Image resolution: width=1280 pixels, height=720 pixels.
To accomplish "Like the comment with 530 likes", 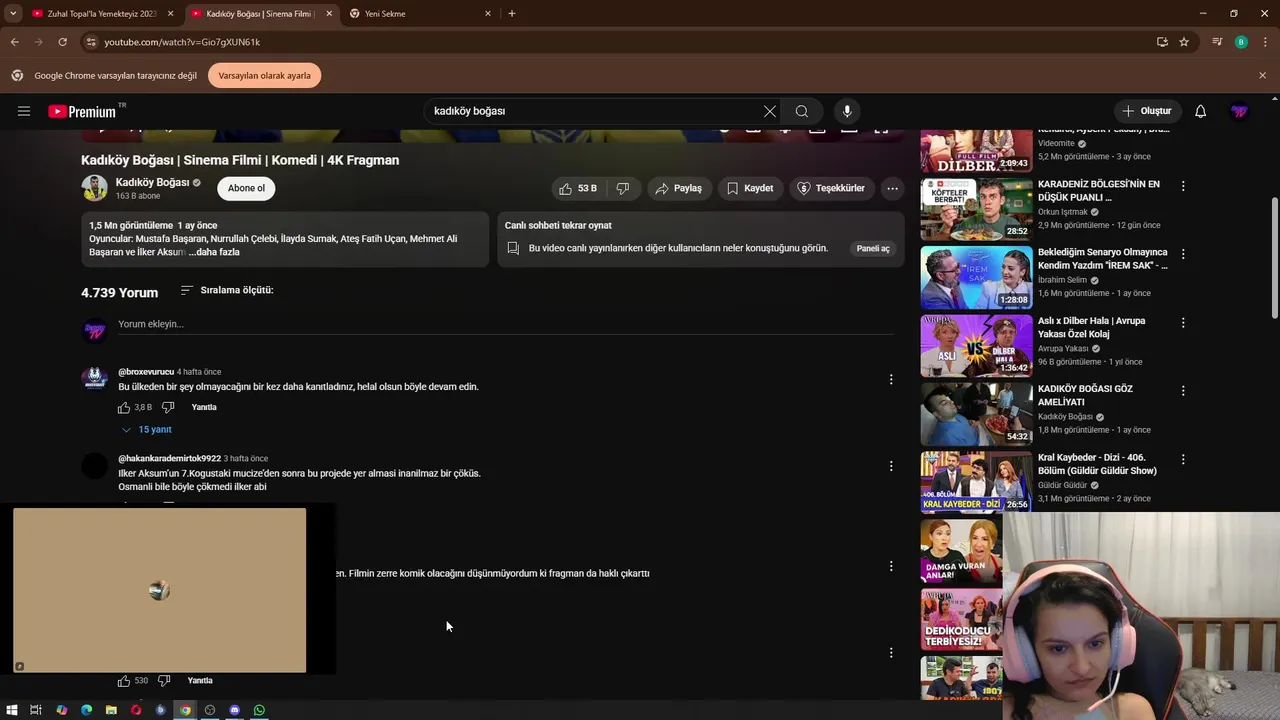I will 124,680.
